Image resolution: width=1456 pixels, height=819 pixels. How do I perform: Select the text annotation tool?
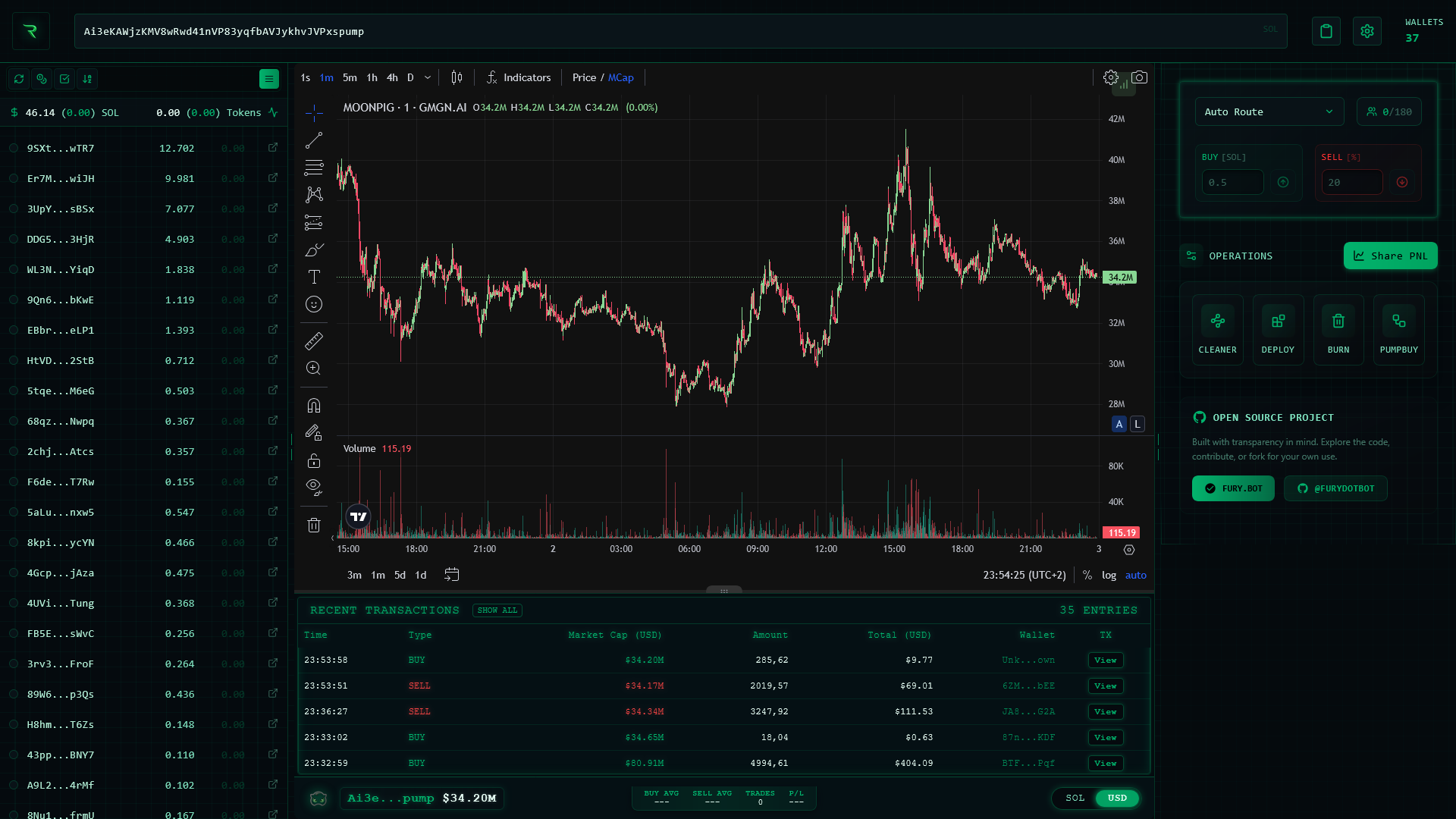click(314, 277)
